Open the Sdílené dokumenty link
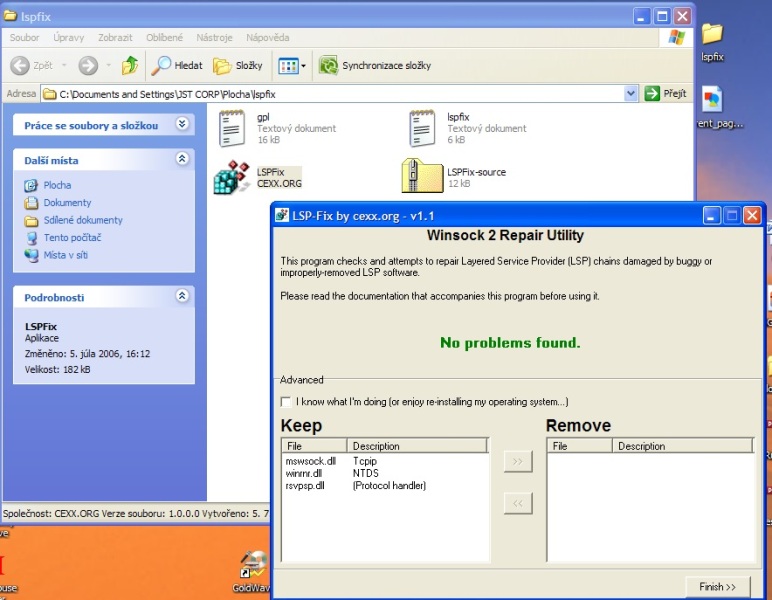The height and width of the screenshot is (600, 772). [x=83, y=220]
